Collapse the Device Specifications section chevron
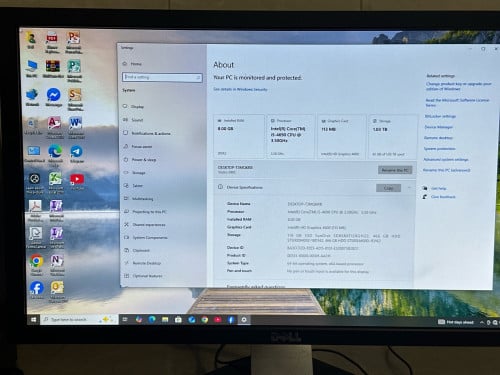Image resolution: width=500 pixels, height=375 pixels. click(409, 188)
